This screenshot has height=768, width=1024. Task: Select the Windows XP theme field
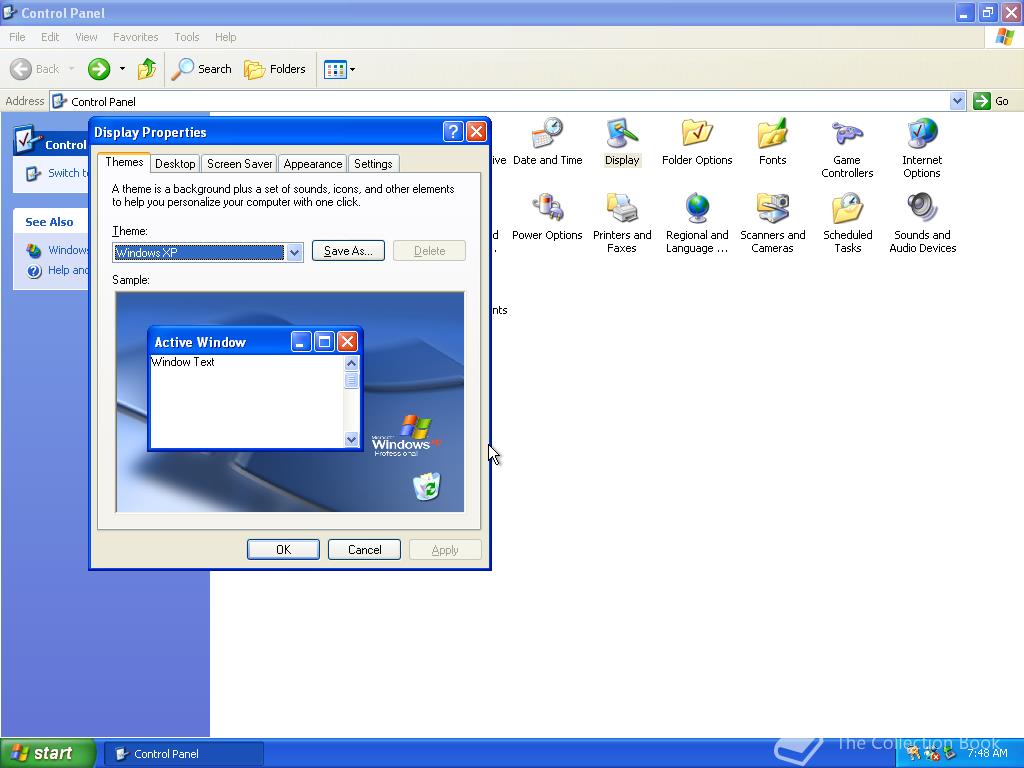tap(199, 252)
